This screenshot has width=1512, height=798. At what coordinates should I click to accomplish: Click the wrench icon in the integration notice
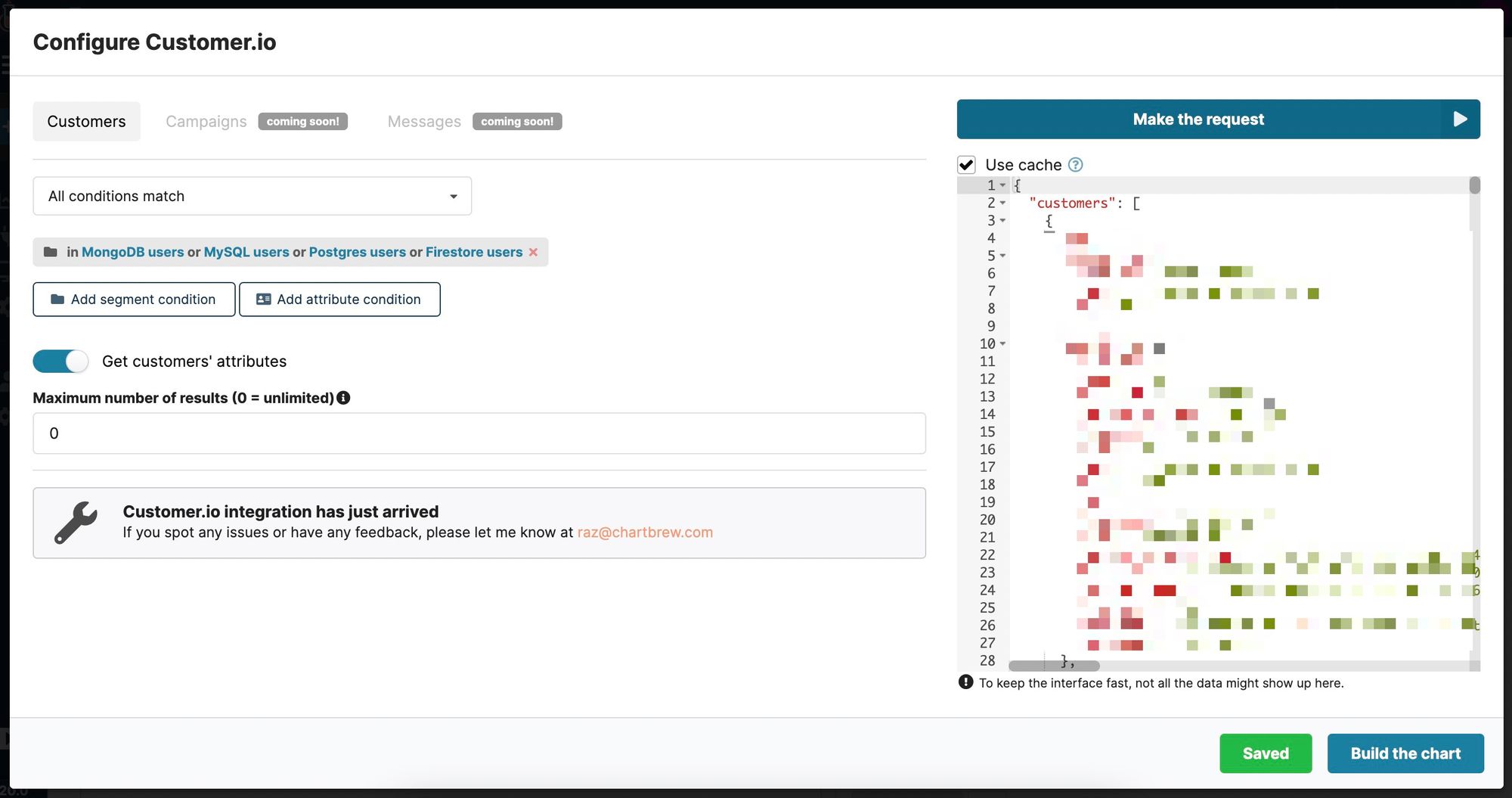[x=76, y=522]
